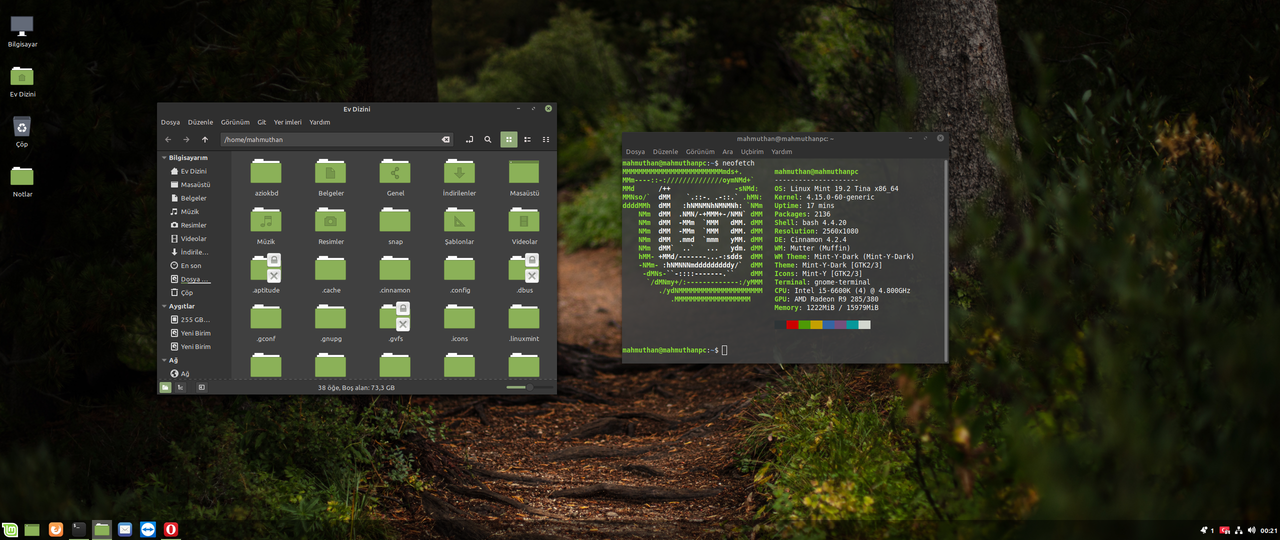Launch TeamViewer from the panel
The width and height of the screenshot is (1280, 540).
pyautogui.click(x=148, y=530)
